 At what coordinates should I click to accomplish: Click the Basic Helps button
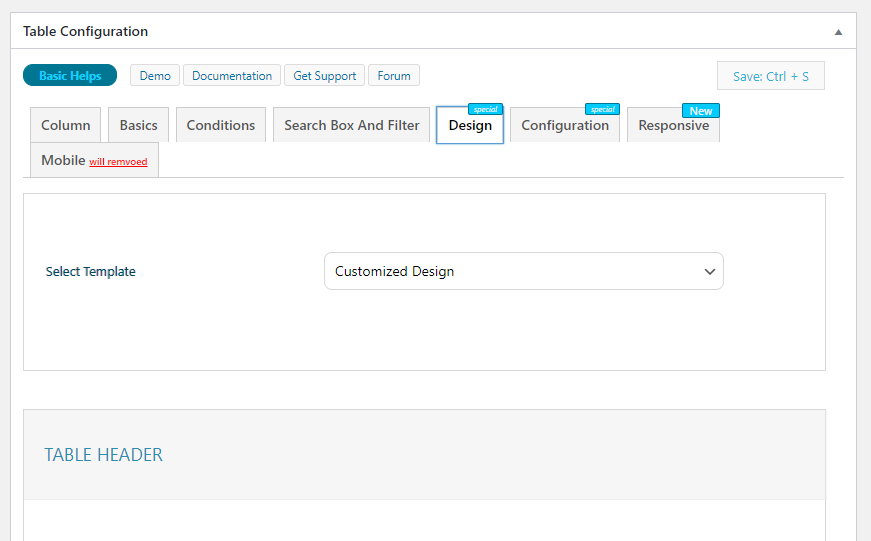tap(70, 76)
